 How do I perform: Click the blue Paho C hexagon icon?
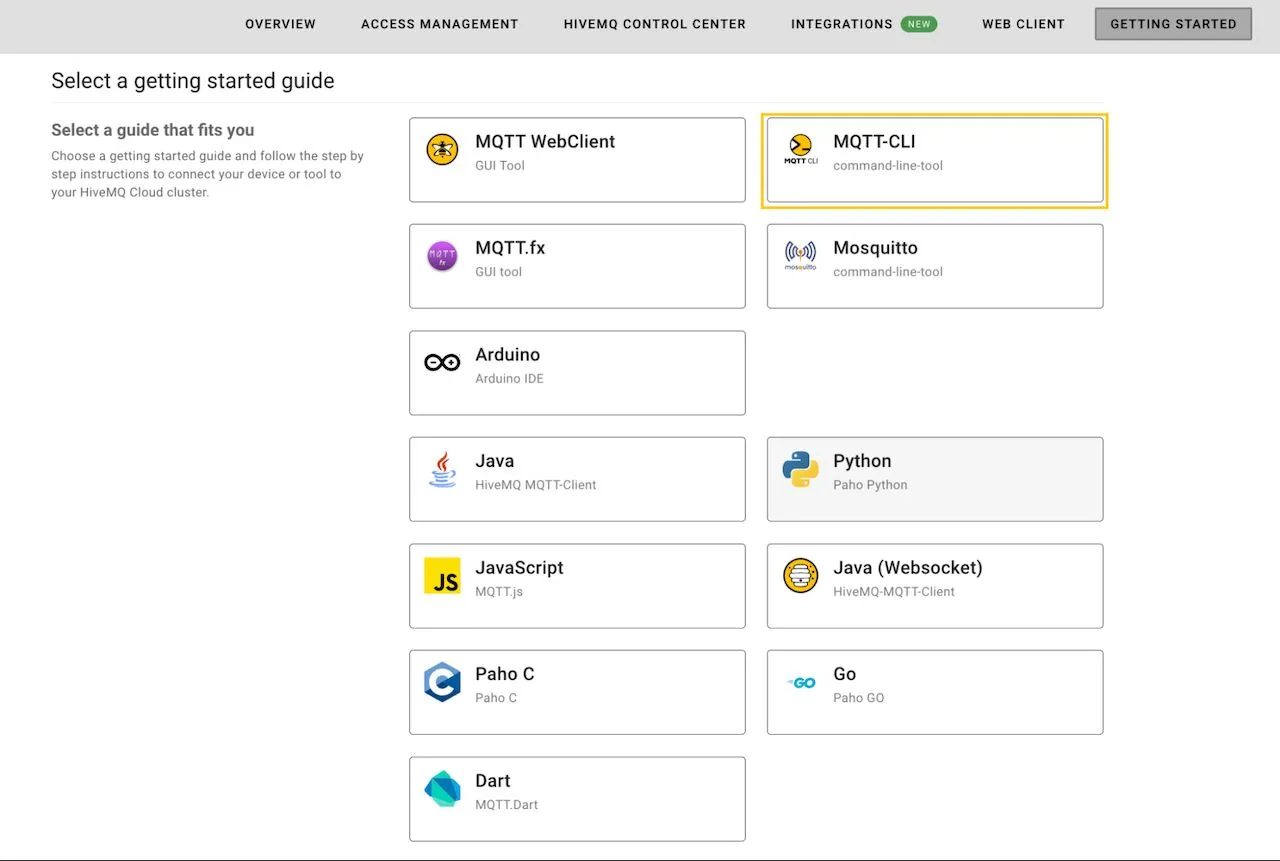click(442, 682)
